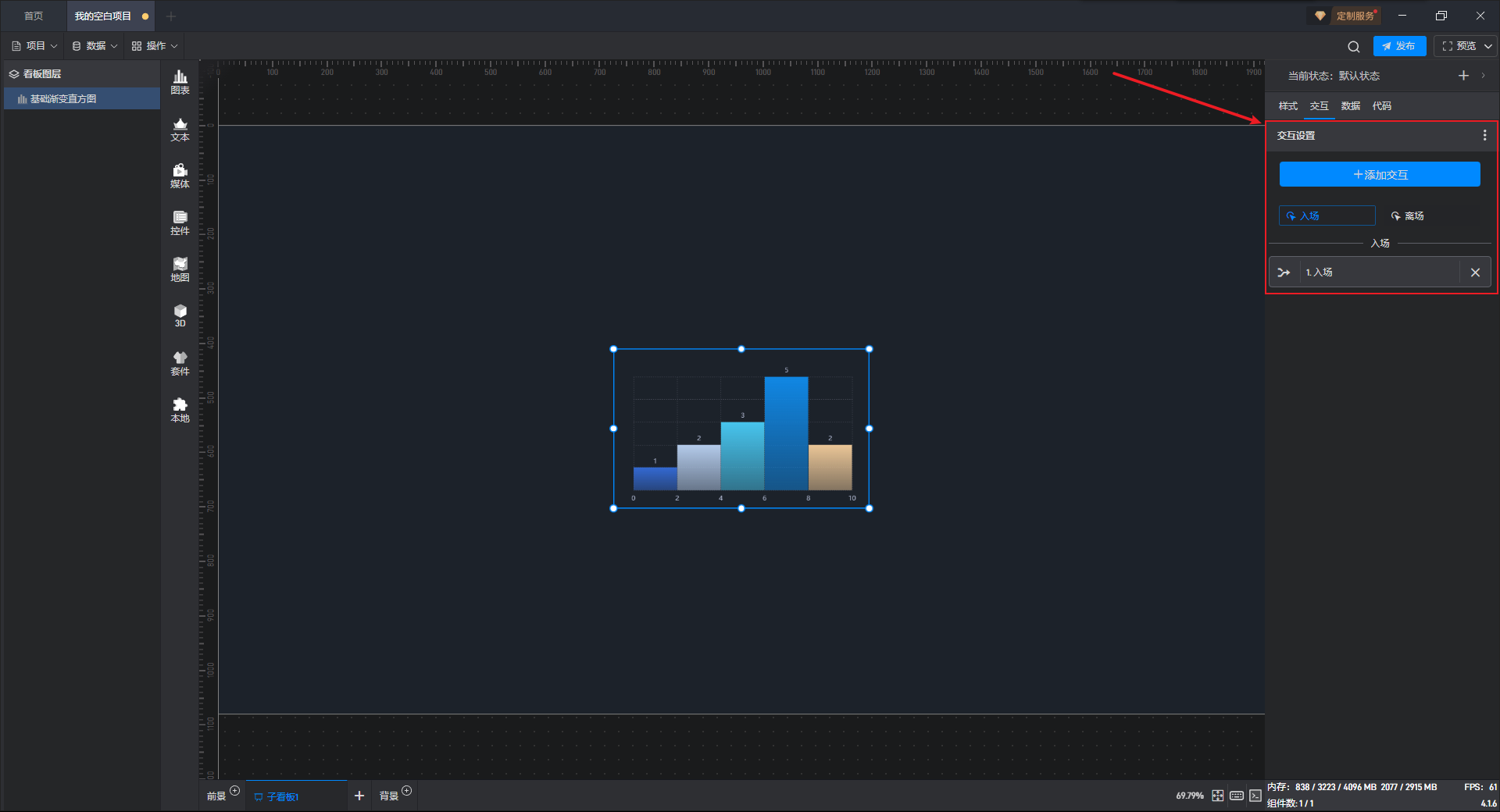Select the 前景 layer tab
The image size is (1500, 812).
pyautogui.click(x=216, y=796)
